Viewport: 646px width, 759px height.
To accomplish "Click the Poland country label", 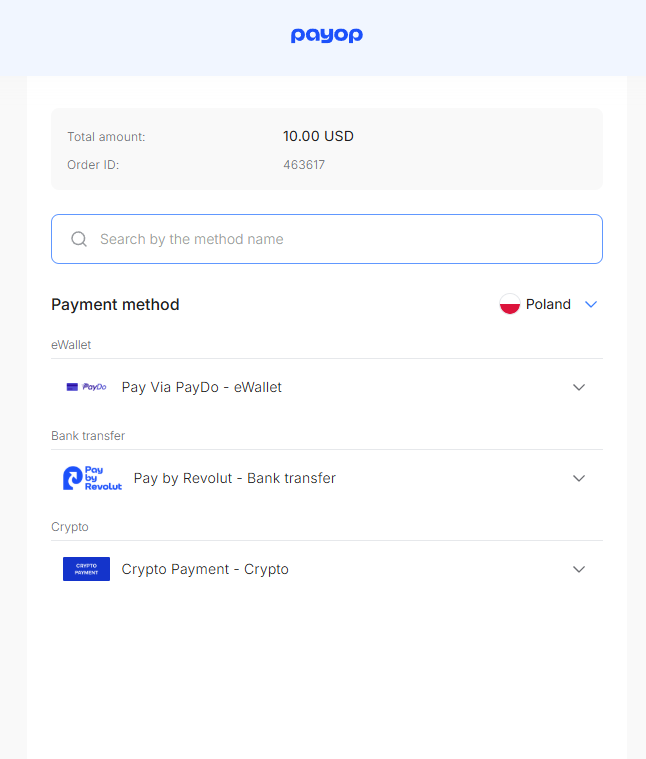I will click(x=548, y=304).
